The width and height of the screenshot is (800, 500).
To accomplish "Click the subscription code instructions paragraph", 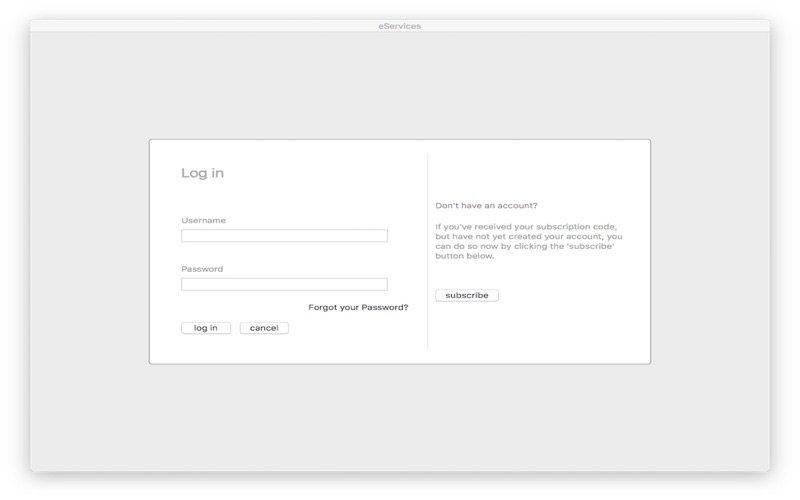I will pyautogui.click(x=529, y=241).
